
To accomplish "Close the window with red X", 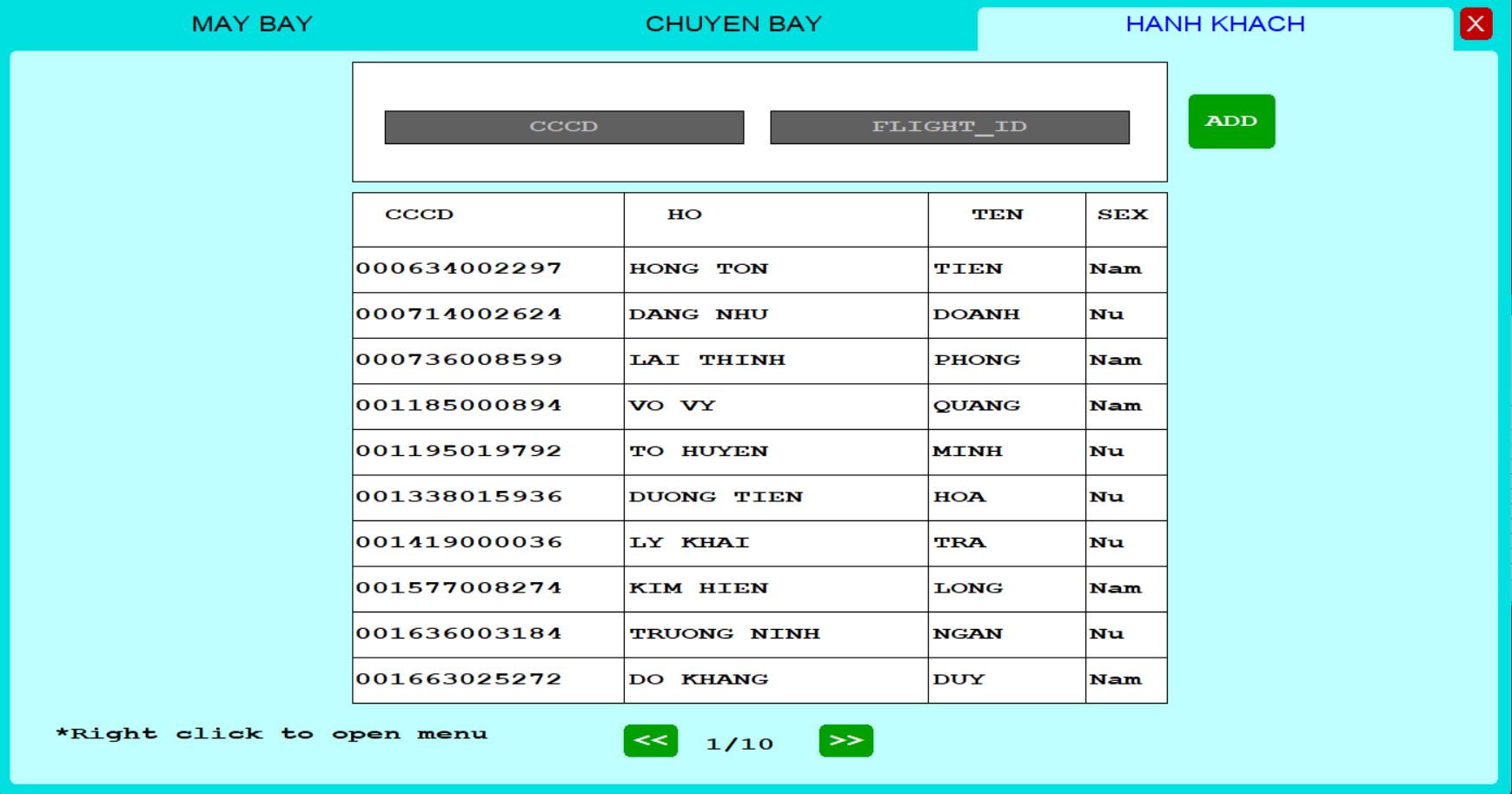I will pos(1476,23).
